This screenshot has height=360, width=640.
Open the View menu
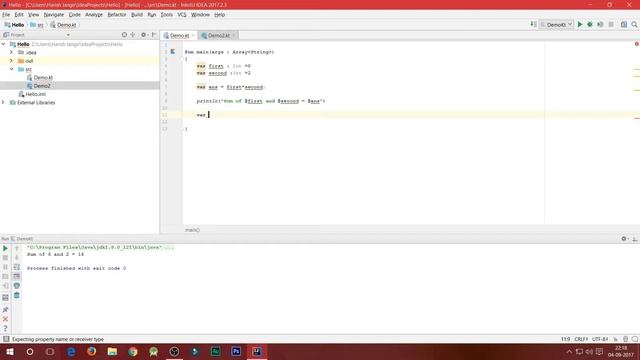(33, 14)
